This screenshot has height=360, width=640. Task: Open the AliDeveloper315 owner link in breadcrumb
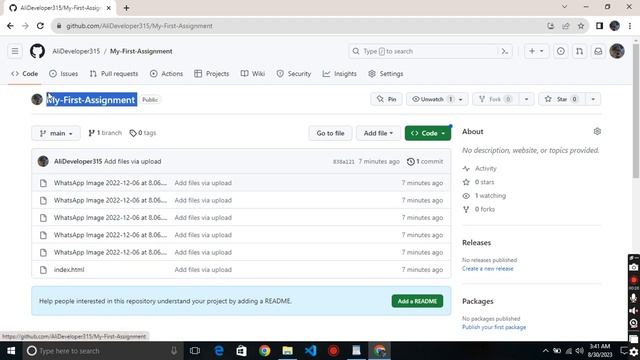click(76, 51)
